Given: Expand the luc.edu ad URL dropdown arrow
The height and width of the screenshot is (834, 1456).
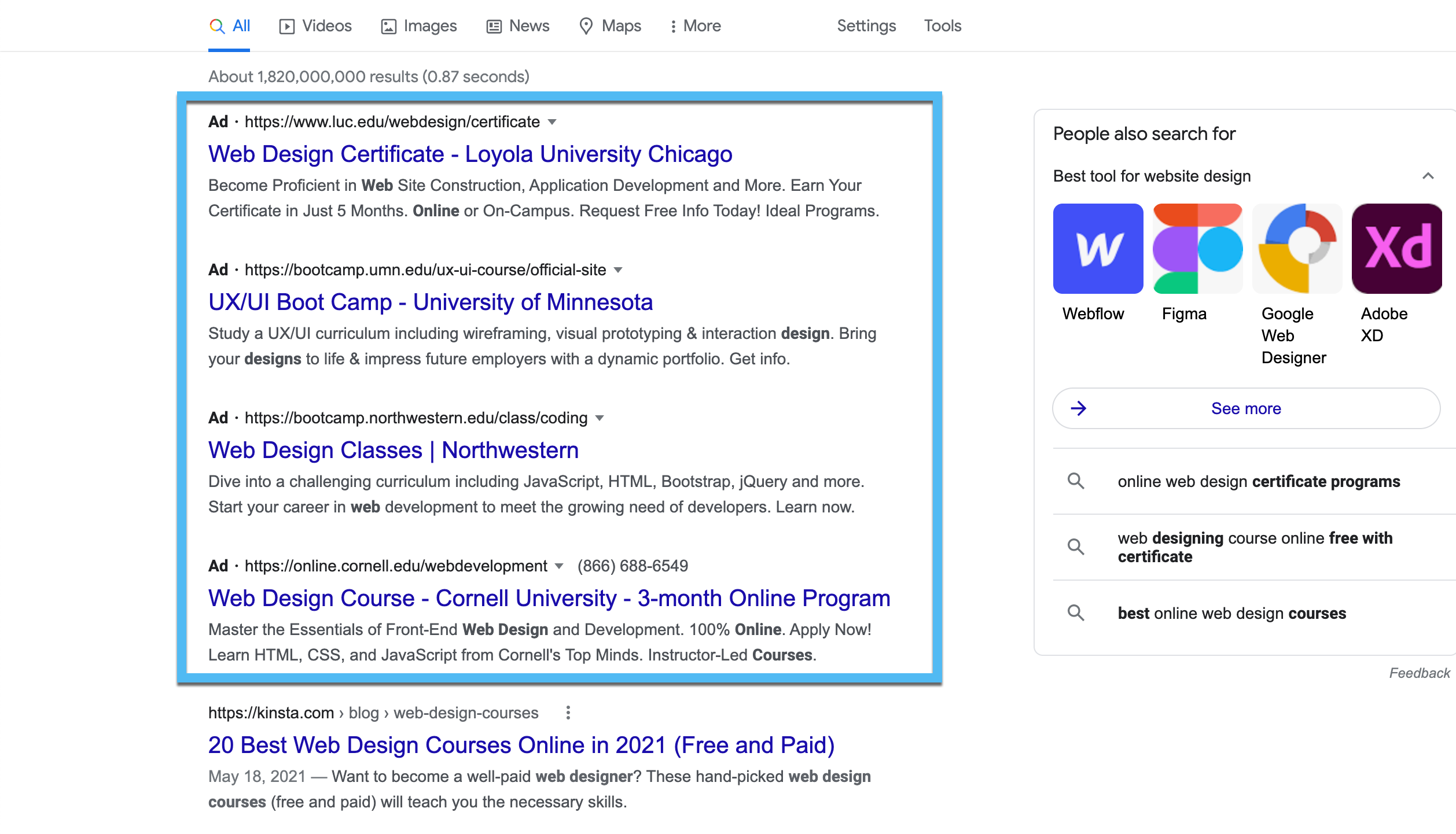Looking at the screenshot, I should pos(552,122).
